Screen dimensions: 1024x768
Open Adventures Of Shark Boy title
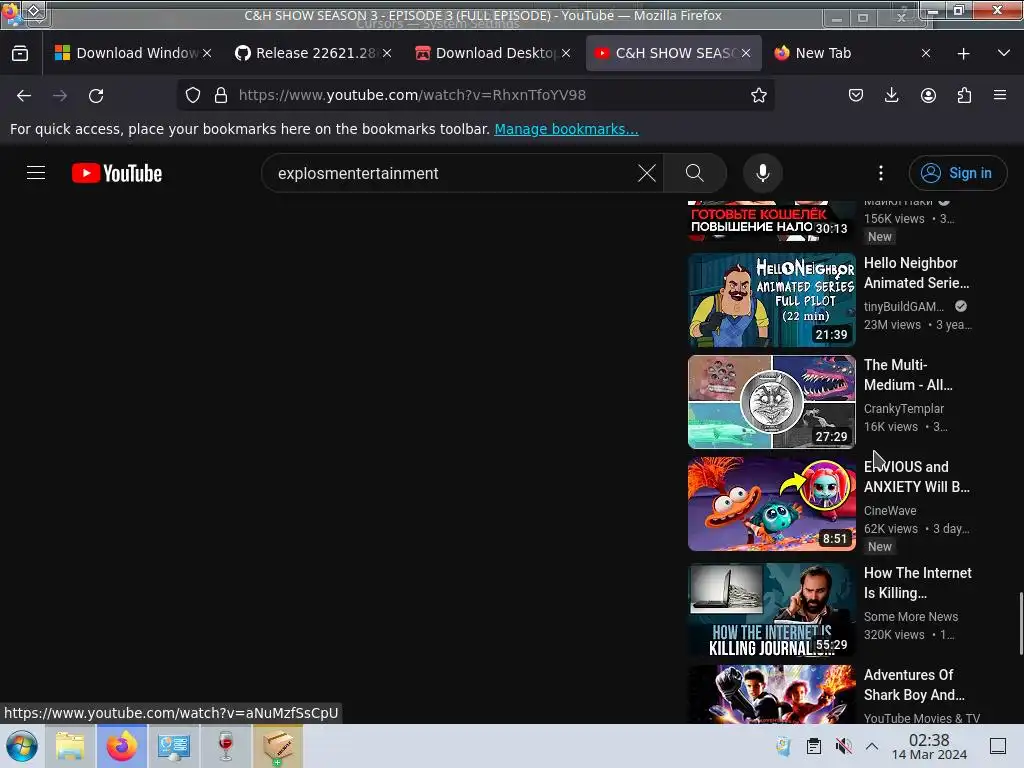pyautogui.click(x=914, y=684)
